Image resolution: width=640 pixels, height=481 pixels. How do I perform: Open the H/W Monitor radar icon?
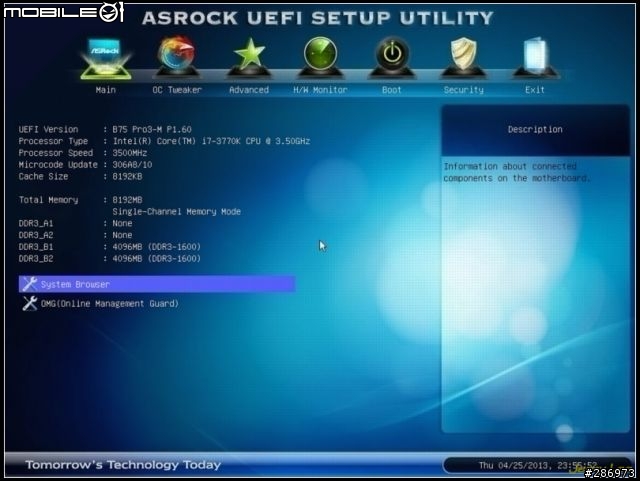(x=320, y=57)
